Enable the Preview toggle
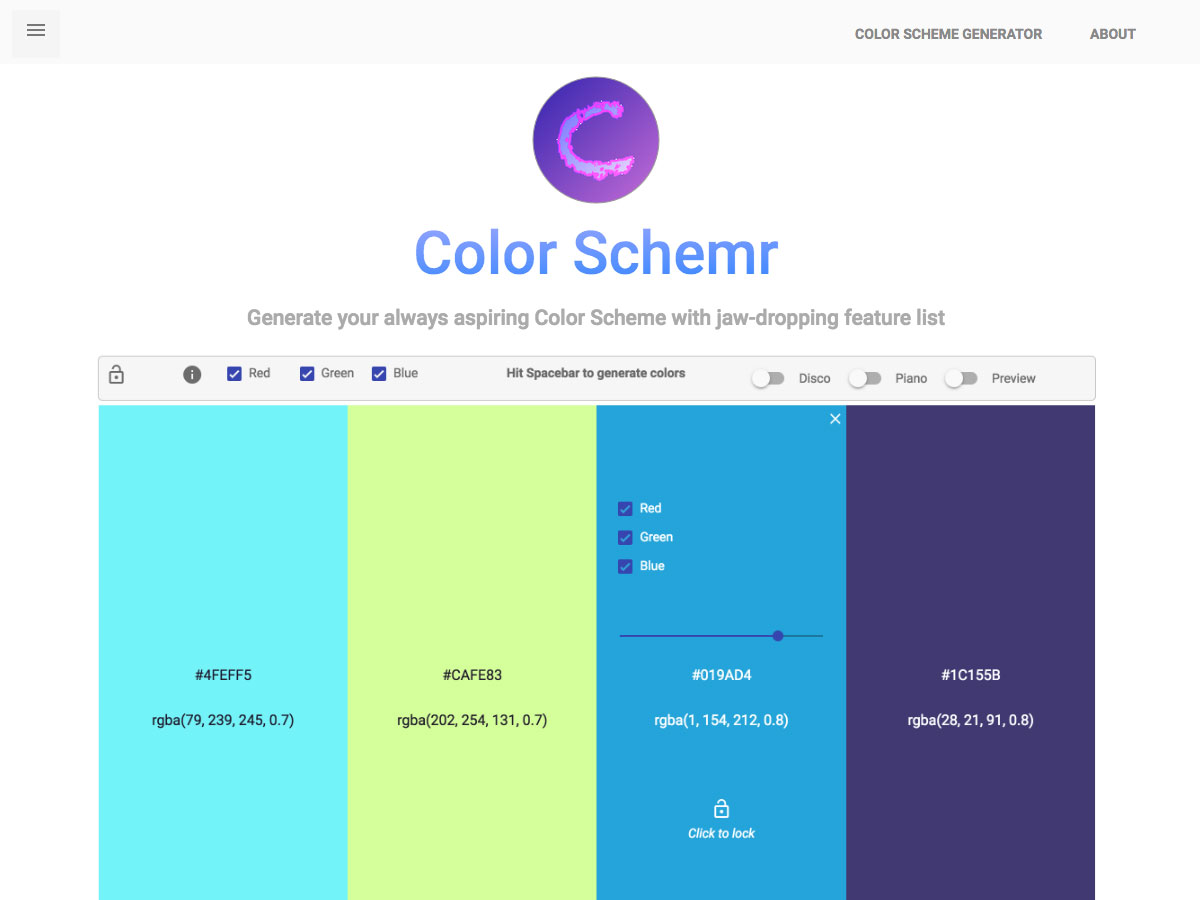Viewport: 1200px width, 900px height. 960,379
